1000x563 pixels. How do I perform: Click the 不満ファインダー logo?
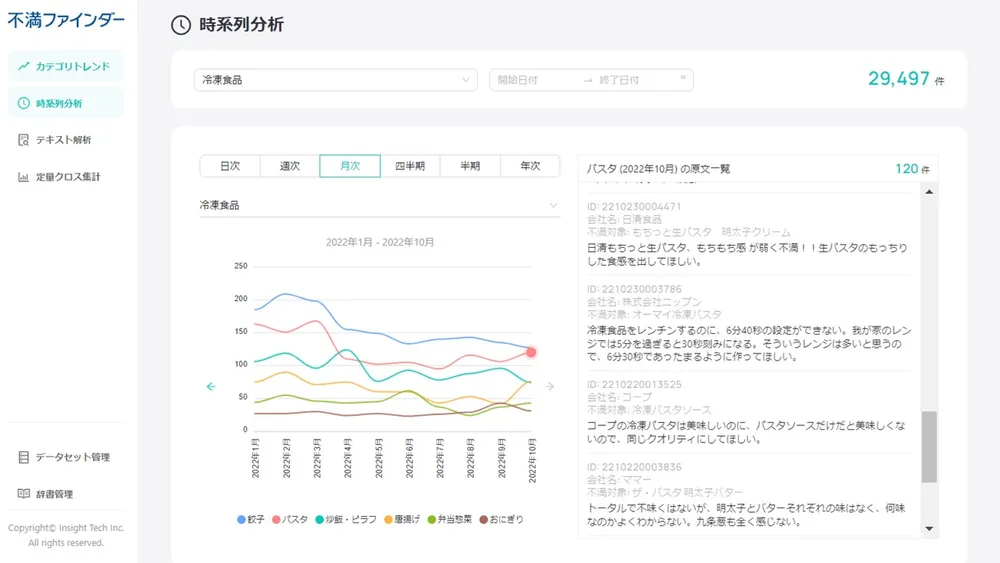66,20
